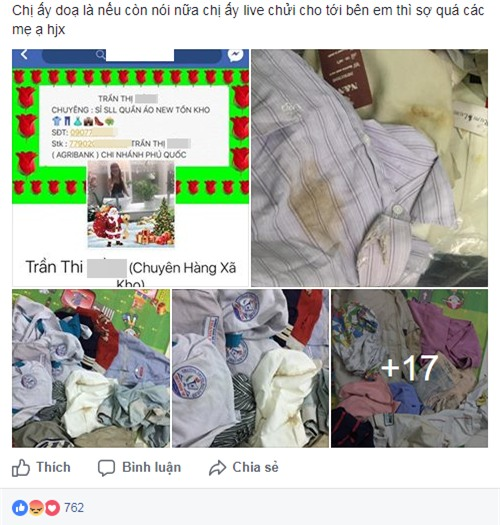Open the profile screenshot photo with rose border
Screen dimensions: 500x525
pyautogui.click(x=131, y=168)
